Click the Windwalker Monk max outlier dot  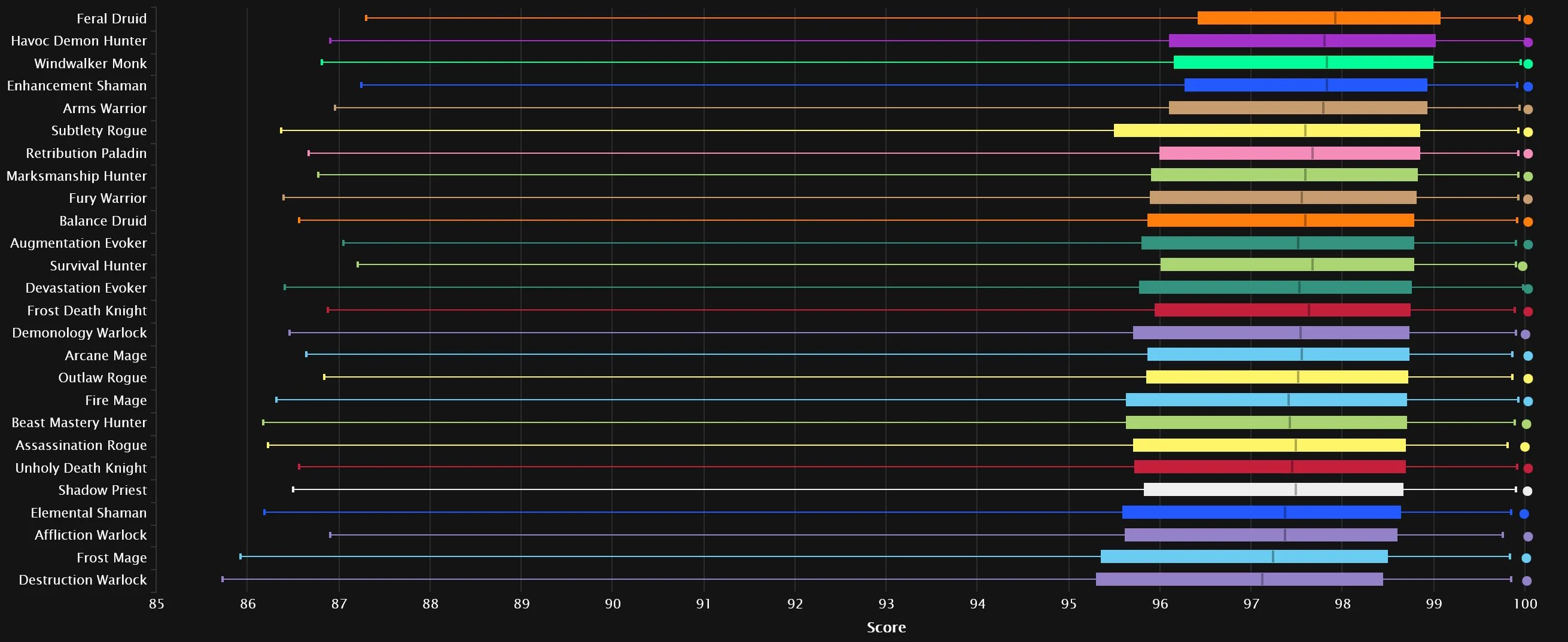pyautogui.click(x=1528, y=64)
